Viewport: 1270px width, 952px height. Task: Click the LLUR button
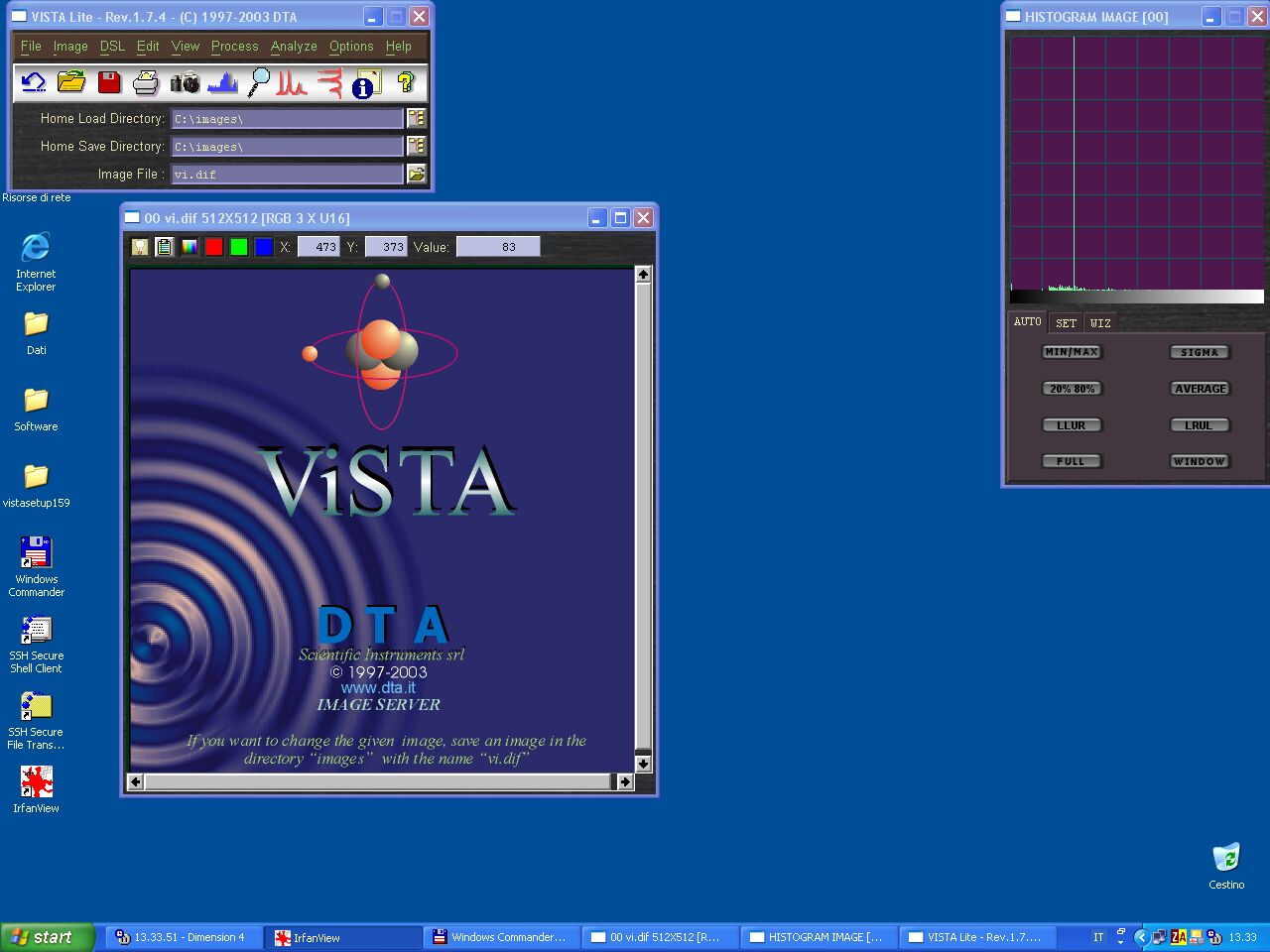(x=1072, y=425)
